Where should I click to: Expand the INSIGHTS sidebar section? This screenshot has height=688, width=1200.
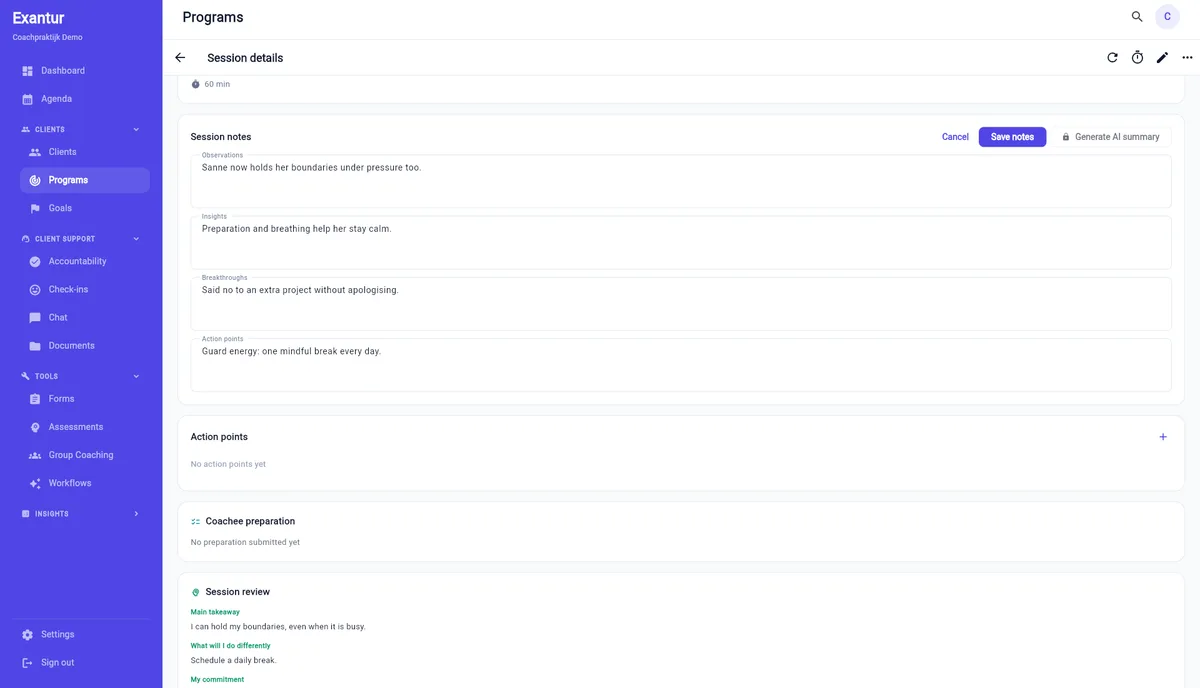(136, 514)
